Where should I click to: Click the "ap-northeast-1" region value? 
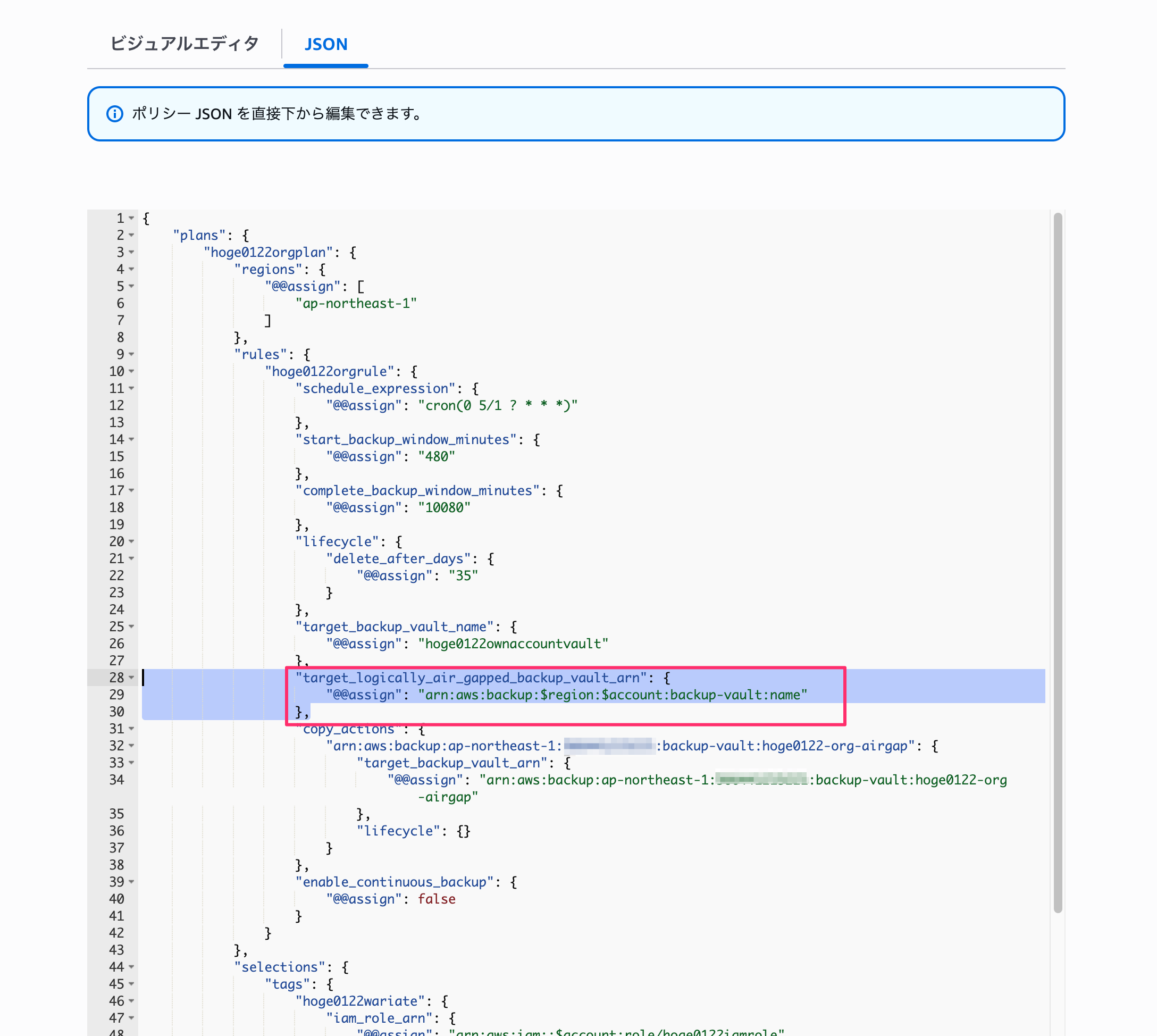pos(356,303)
